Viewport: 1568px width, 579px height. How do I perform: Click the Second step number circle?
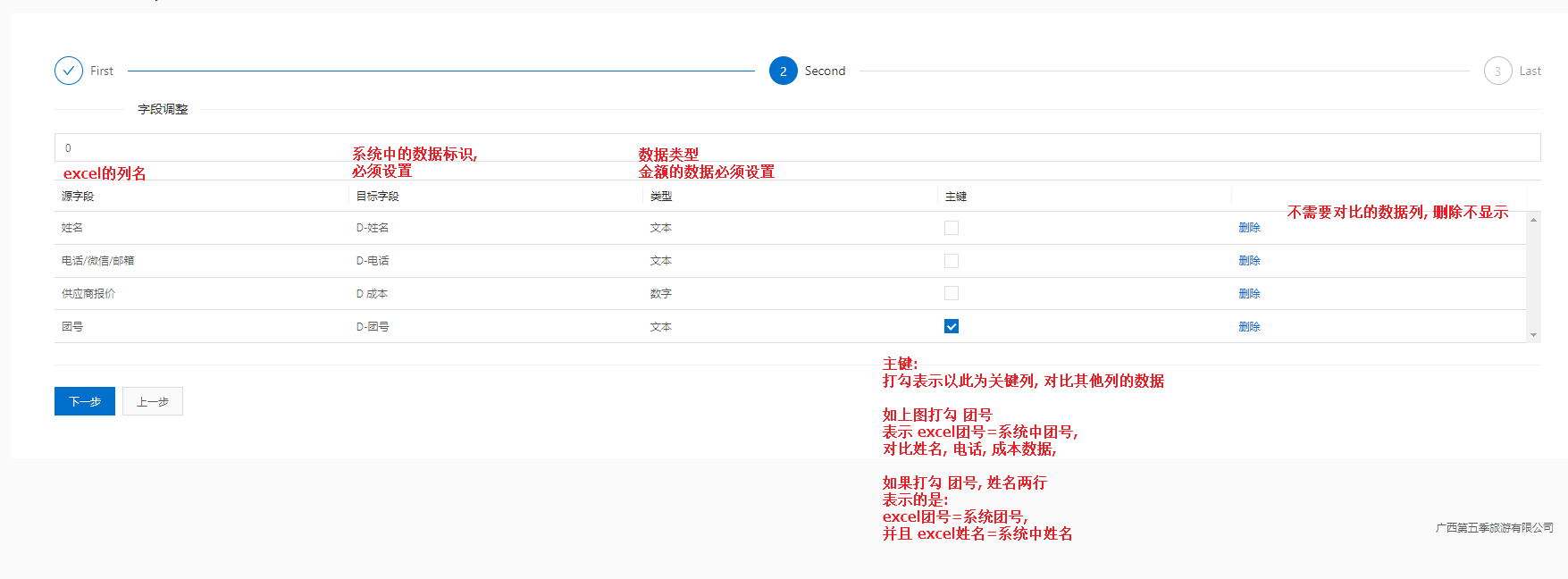783,71
